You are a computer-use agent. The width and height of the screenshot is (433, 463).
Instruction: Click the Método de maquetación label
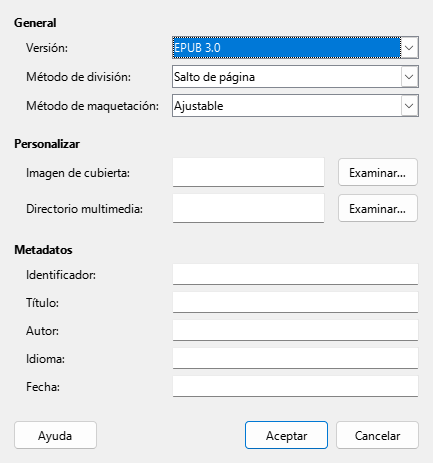coord(93,106)
